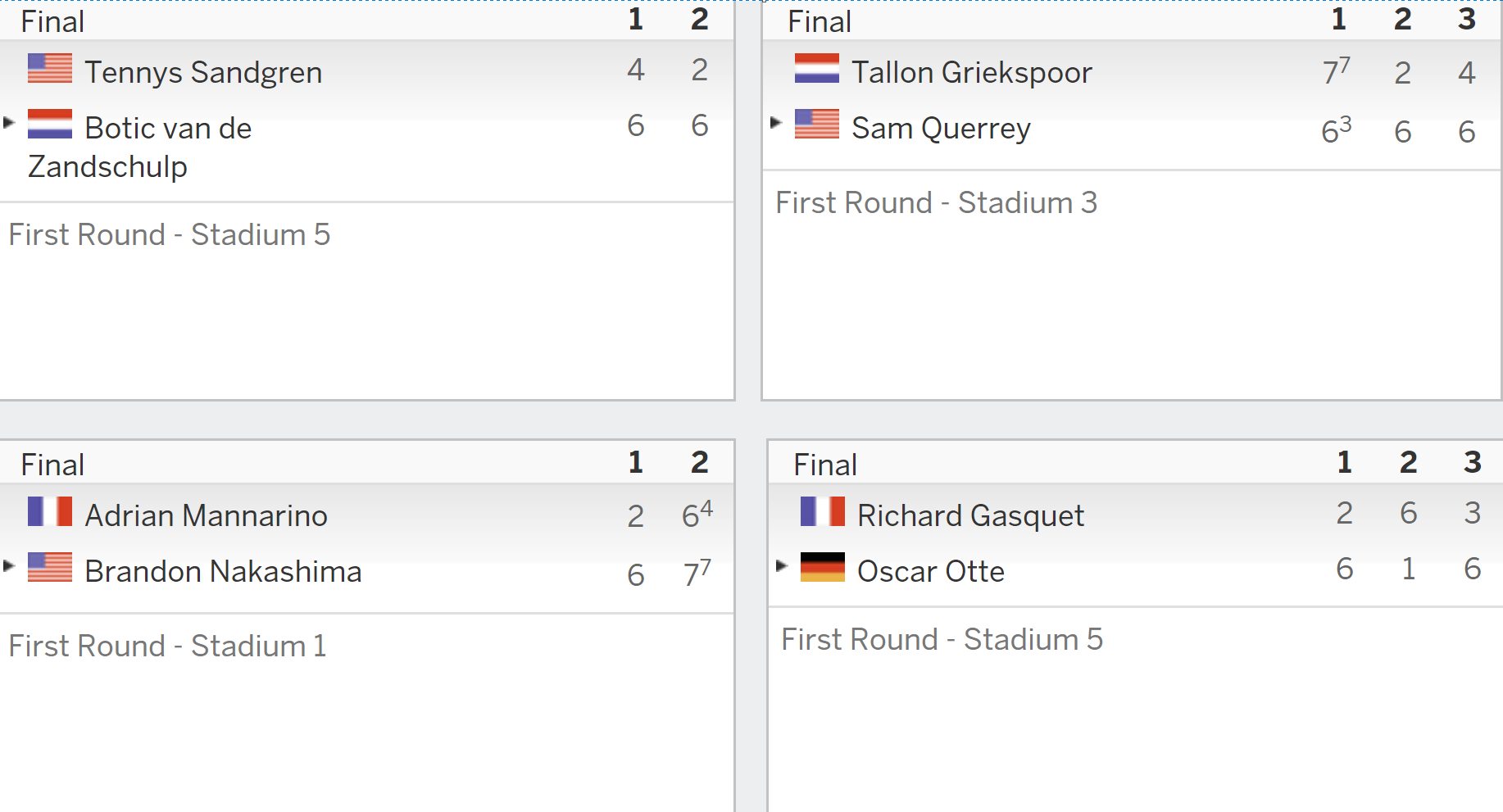Click the USA flag beside Sam Querrey
The height and width of the screenshot is (812, 1503).
tap(817, 124)
